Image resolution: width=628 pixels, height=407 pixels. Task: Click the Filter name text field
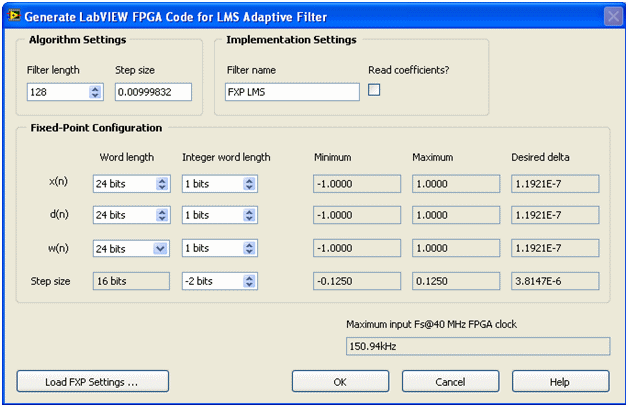click(291, 92)
